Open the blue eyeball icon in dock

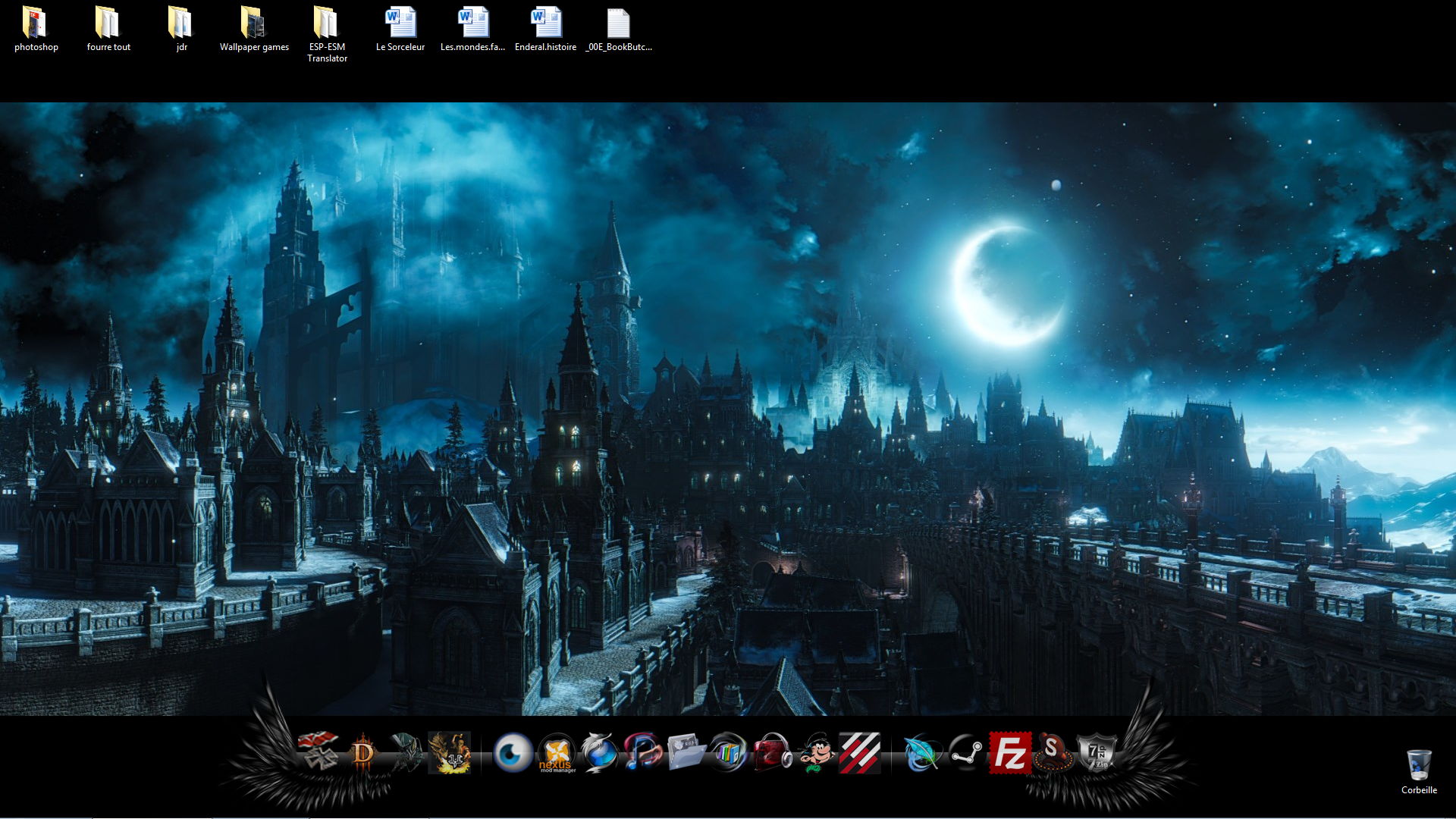tap(513, 753)
